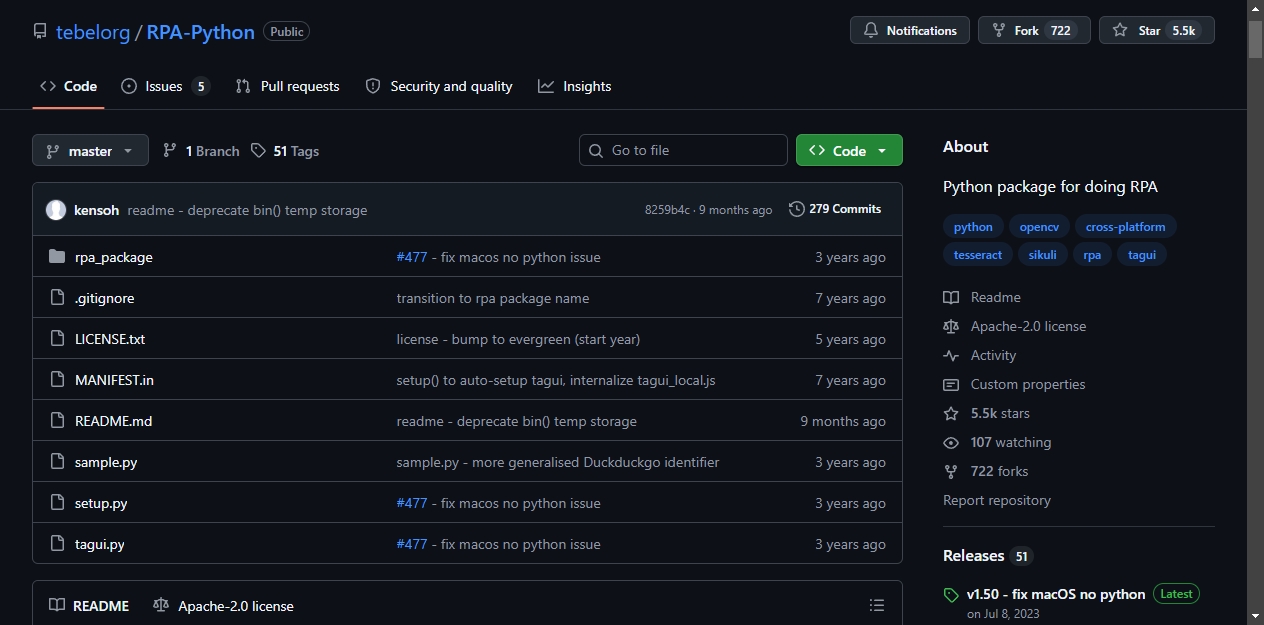Expand the green Code dropdown button
1264x625 pixels.
tap(849, 150)
